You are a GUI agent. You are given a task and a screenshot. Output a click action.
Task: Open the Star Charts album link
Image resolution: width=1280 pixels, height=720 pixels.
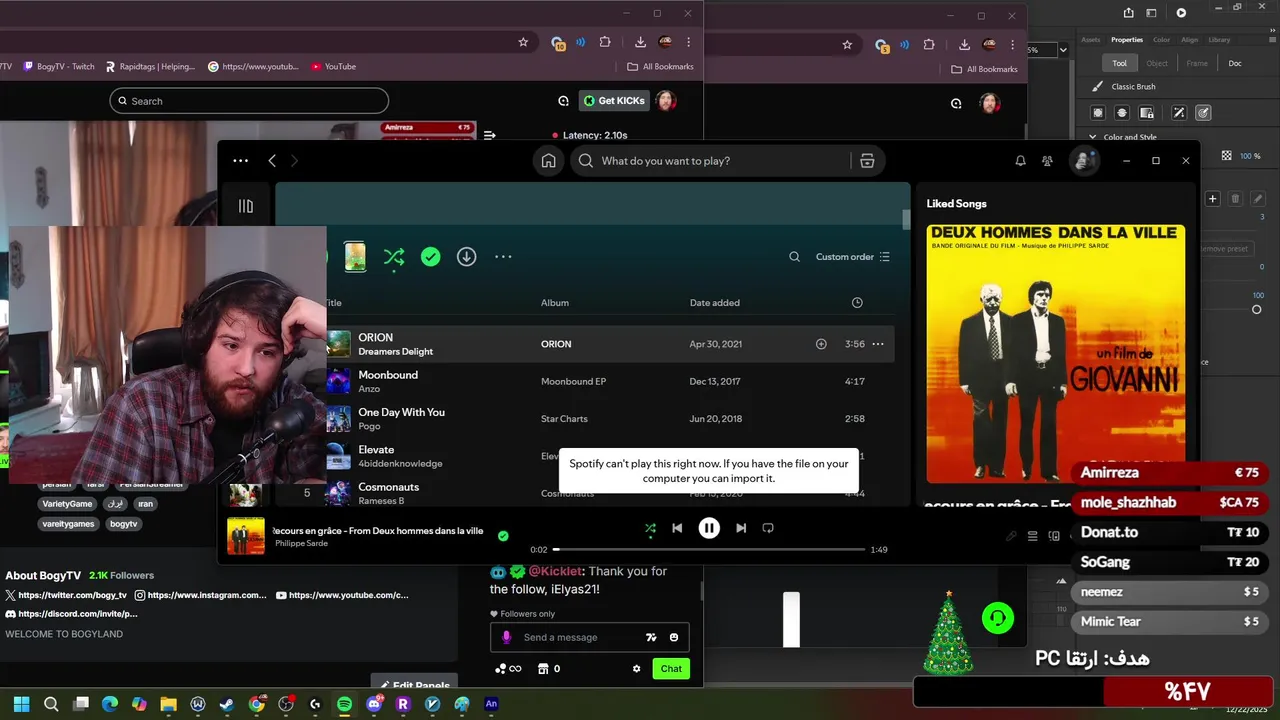(x=565, y=419)
